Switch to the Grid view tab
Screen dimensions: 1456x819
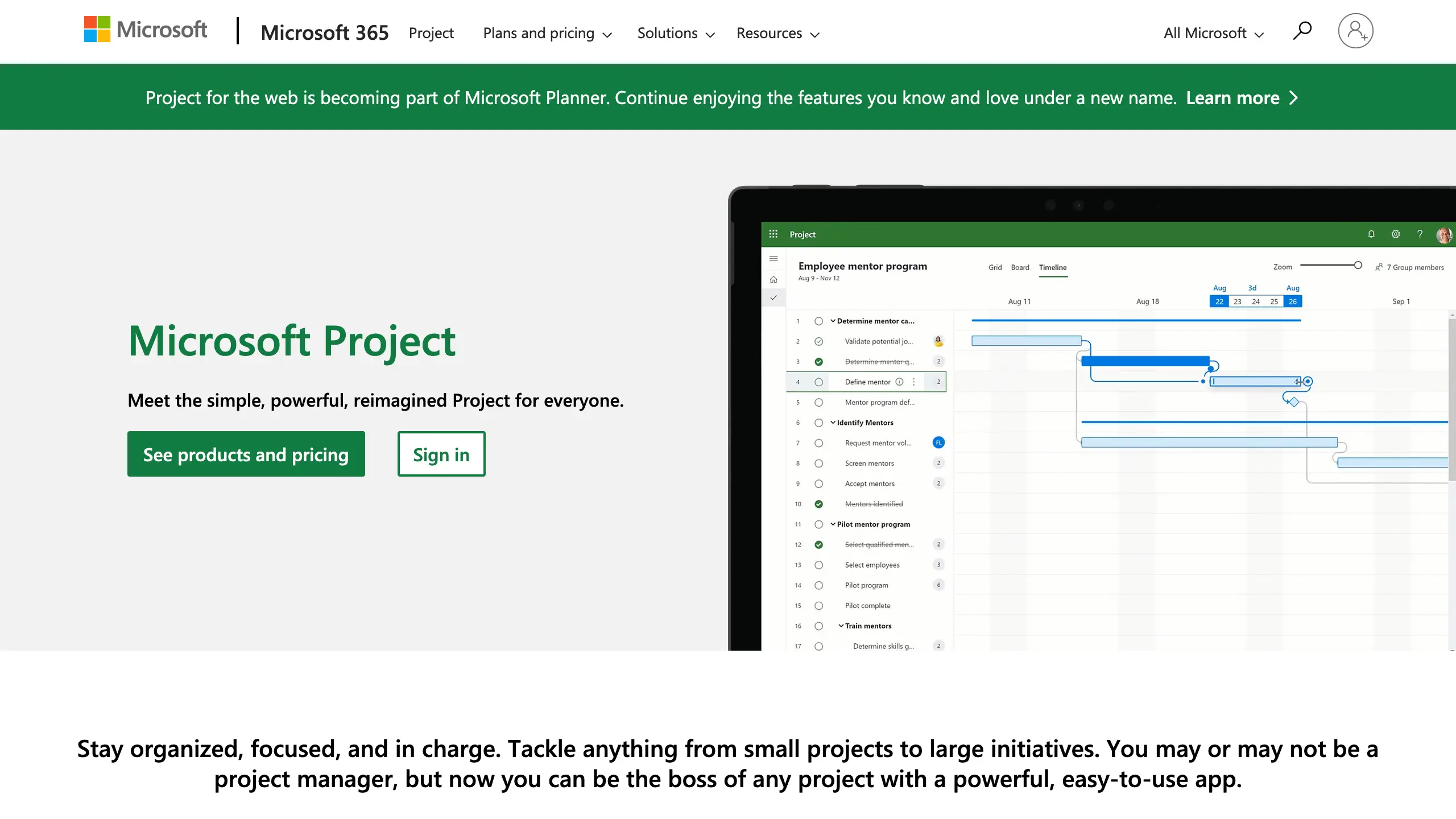(x=995, y=267)
